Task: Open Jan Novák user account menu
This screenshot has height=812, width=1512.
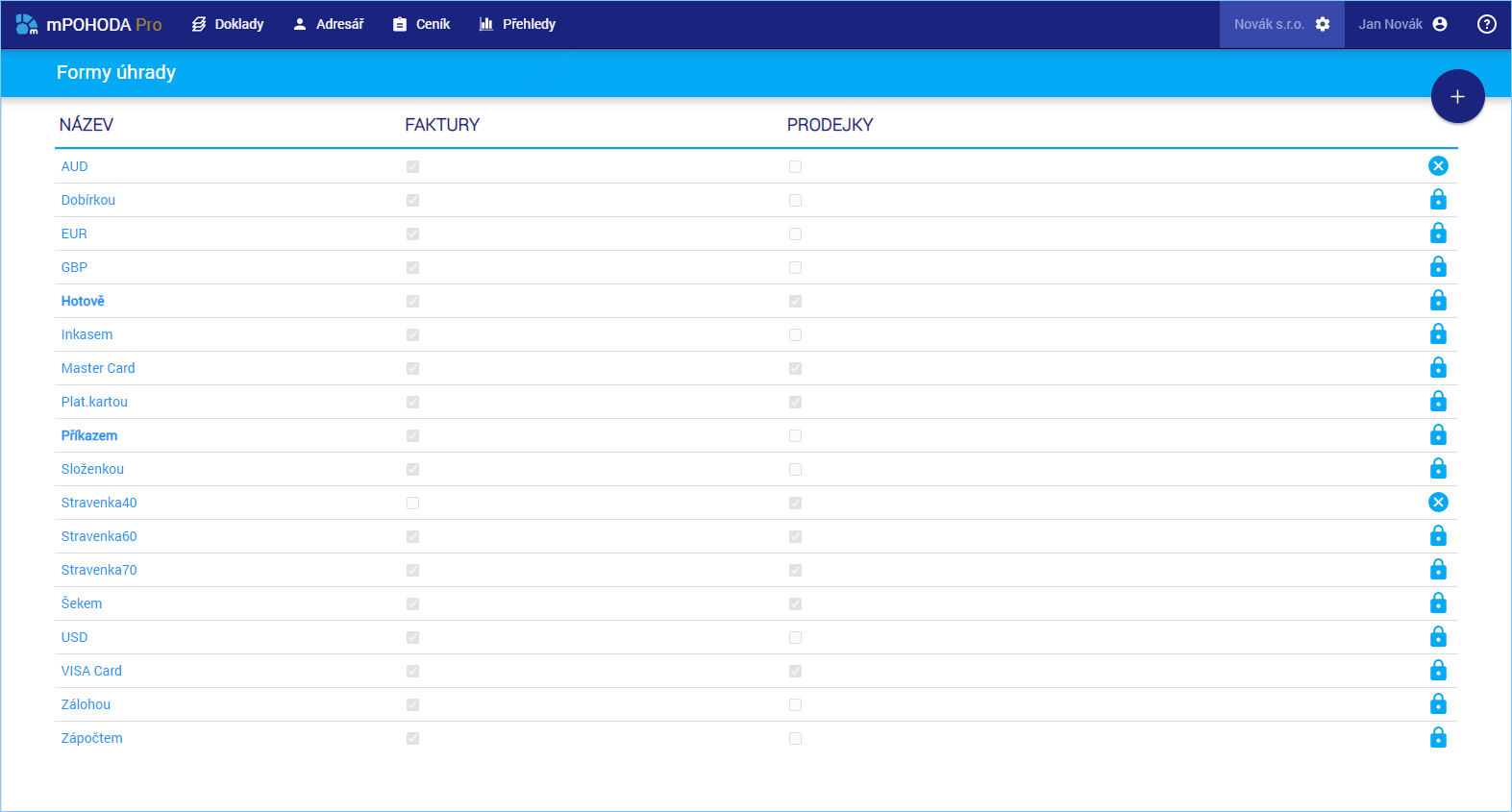Action: 1402,24
